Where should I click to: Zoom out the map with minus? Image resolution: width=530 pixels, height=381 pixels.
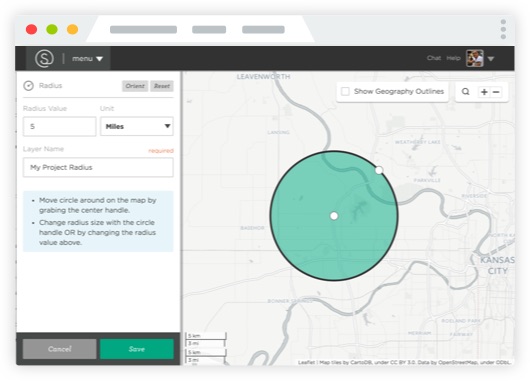pos(496,92)
